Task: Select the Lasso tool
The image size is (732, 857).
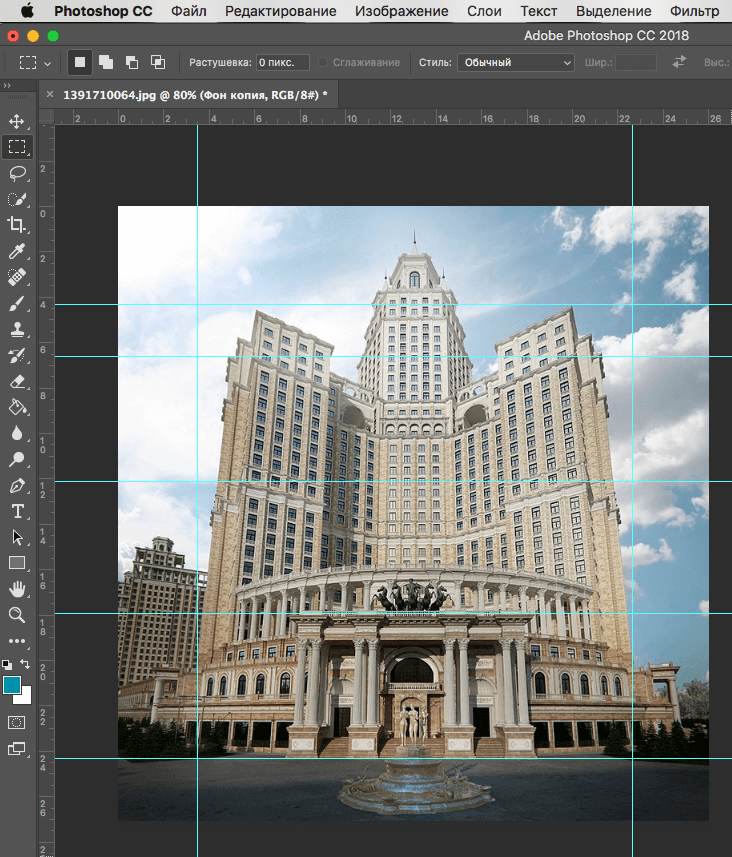Action: click(17, 173)
